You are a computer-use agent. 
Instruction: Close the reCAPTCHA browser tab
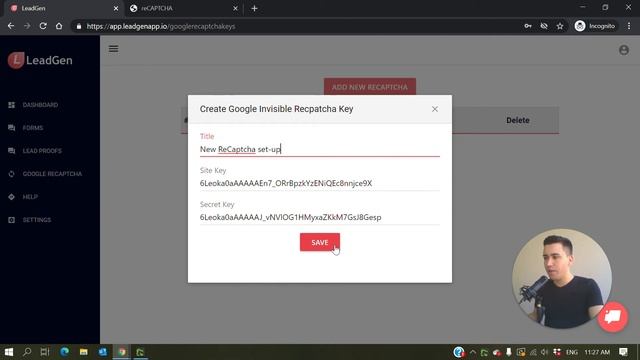[236, 8]
